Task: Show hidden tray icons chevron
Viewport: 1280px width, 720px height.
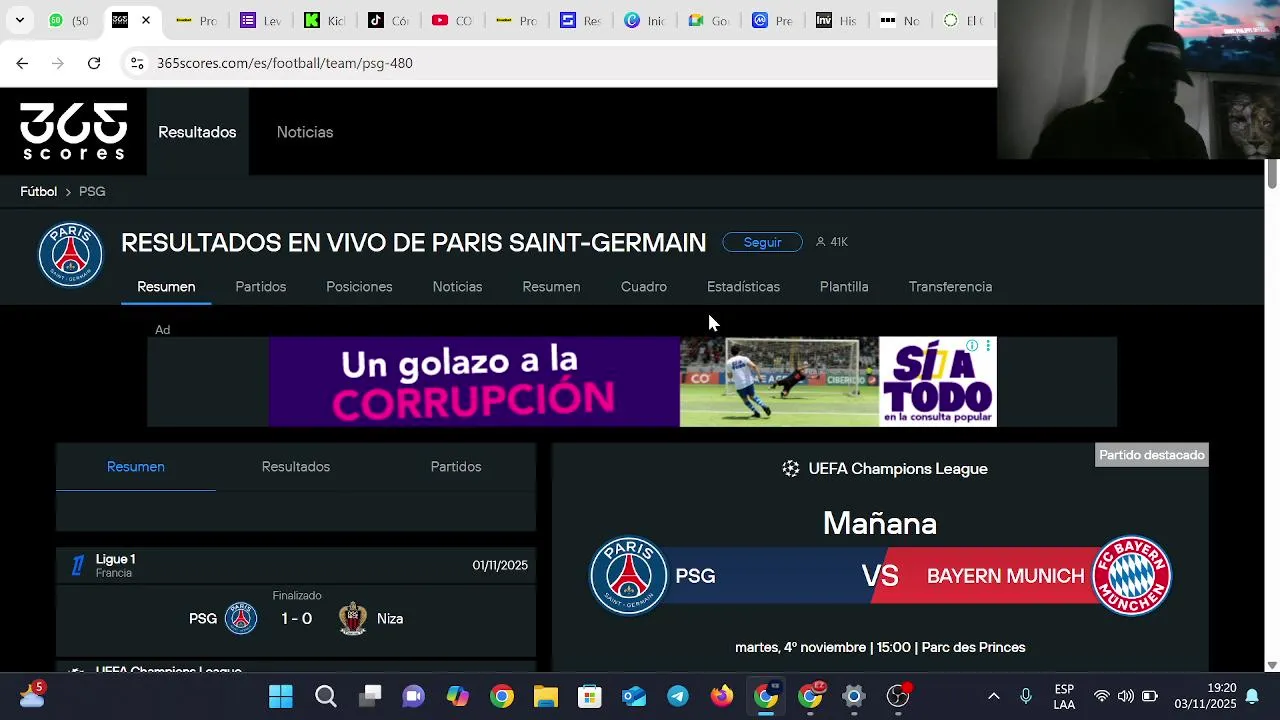Action: (x=993, y=696)
